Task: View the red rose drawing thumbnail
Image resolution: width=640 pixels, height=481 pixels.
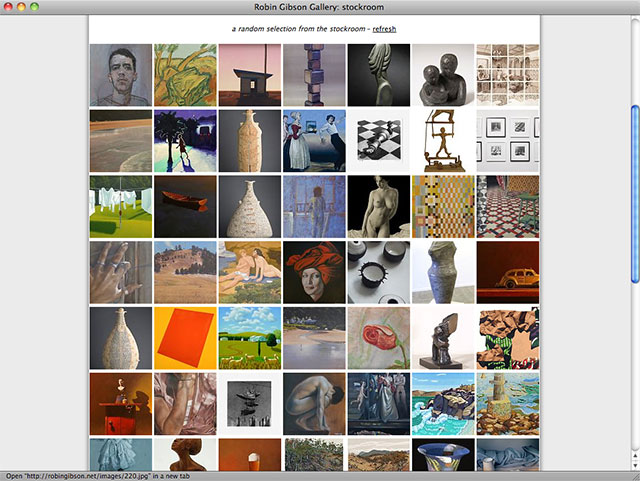Action: [x=379, y=338]
